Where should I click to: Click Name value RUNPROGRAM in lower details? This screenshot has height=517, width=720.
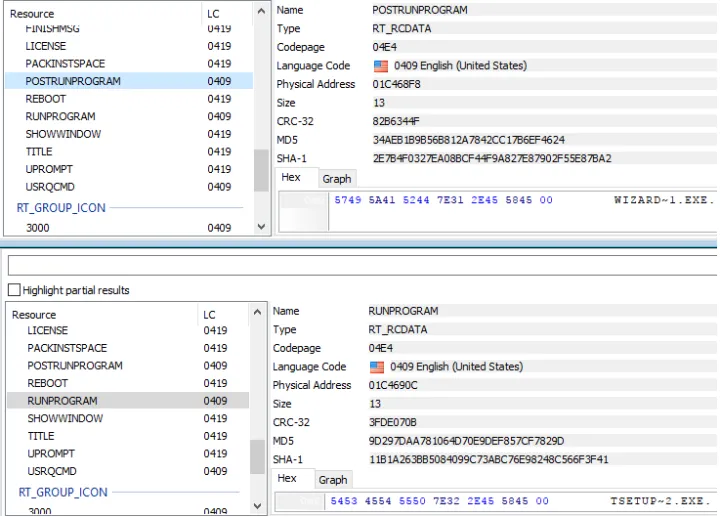point(403,311)
